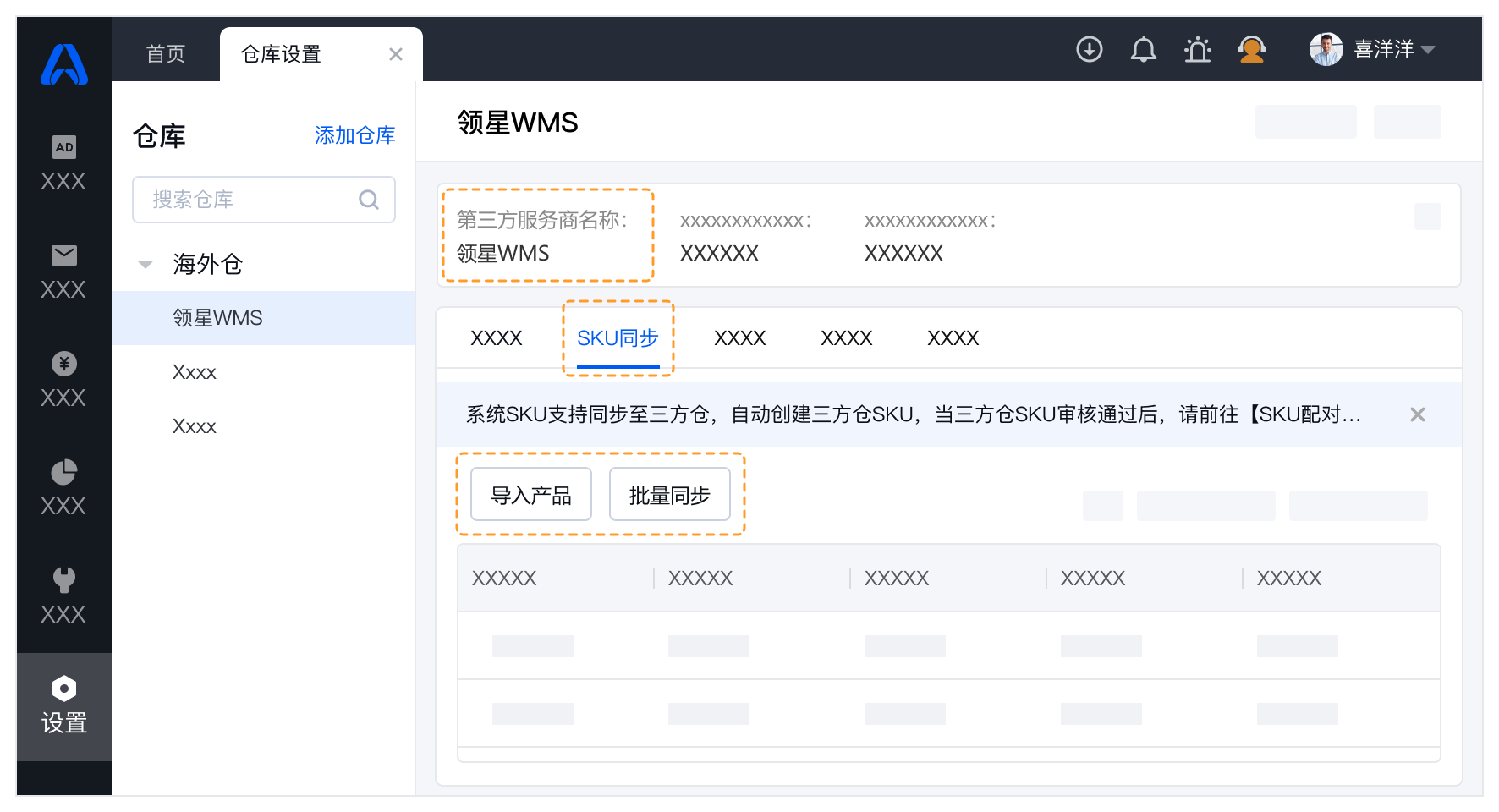The height and width of the screenshot is (812, 1499).
Task: Click the magnifier in the warehouse search box
Action: point(369,200)
